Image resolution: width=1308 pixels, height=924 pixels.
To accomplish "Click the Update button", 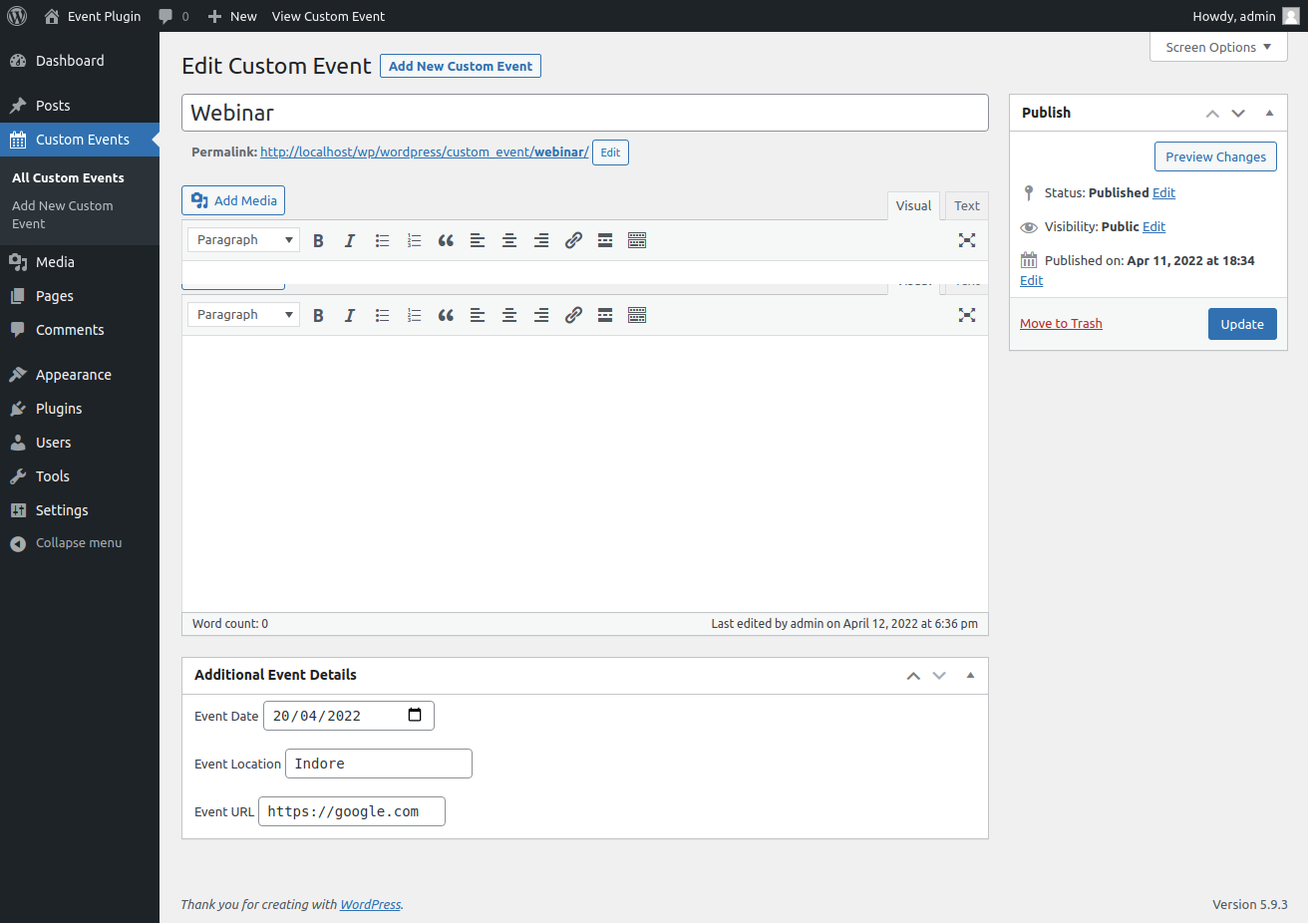I will click(x=1242, y=324).
